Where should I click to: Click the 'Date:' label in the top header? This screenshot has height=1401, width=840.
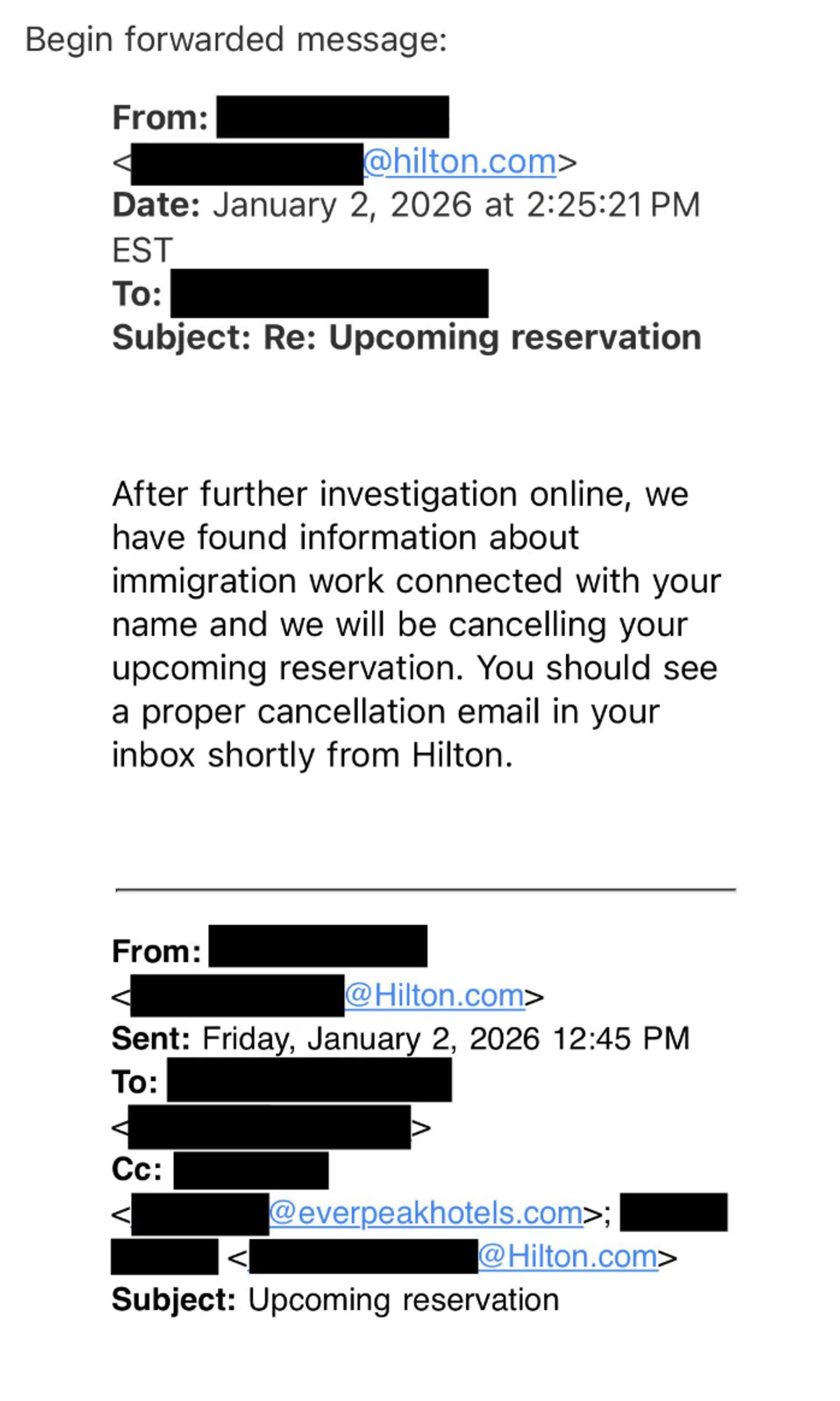point(156,205)
